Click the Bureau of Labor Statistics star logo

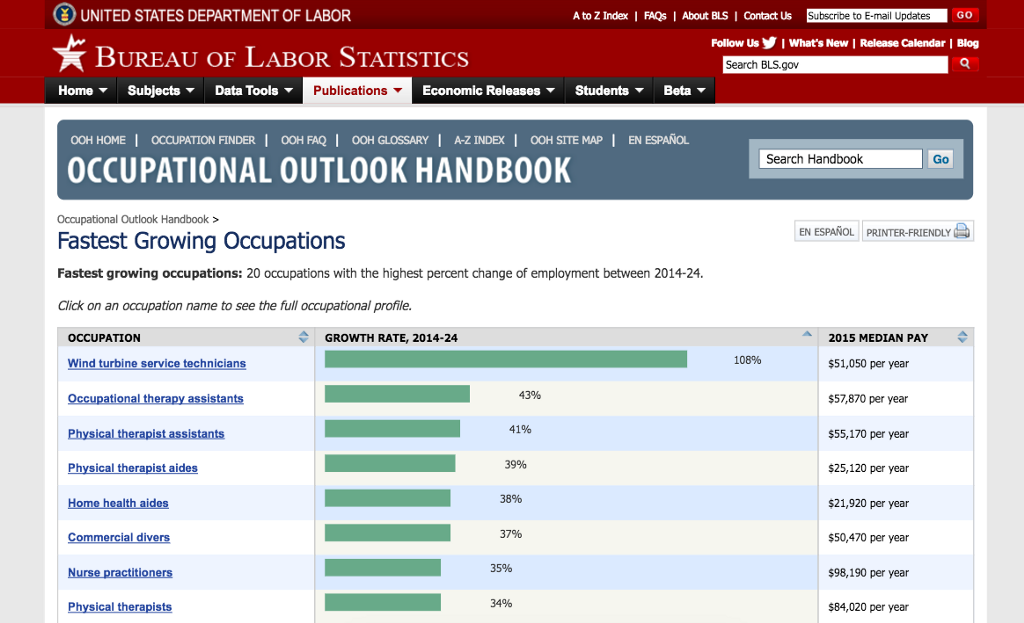tap(69, 54)
